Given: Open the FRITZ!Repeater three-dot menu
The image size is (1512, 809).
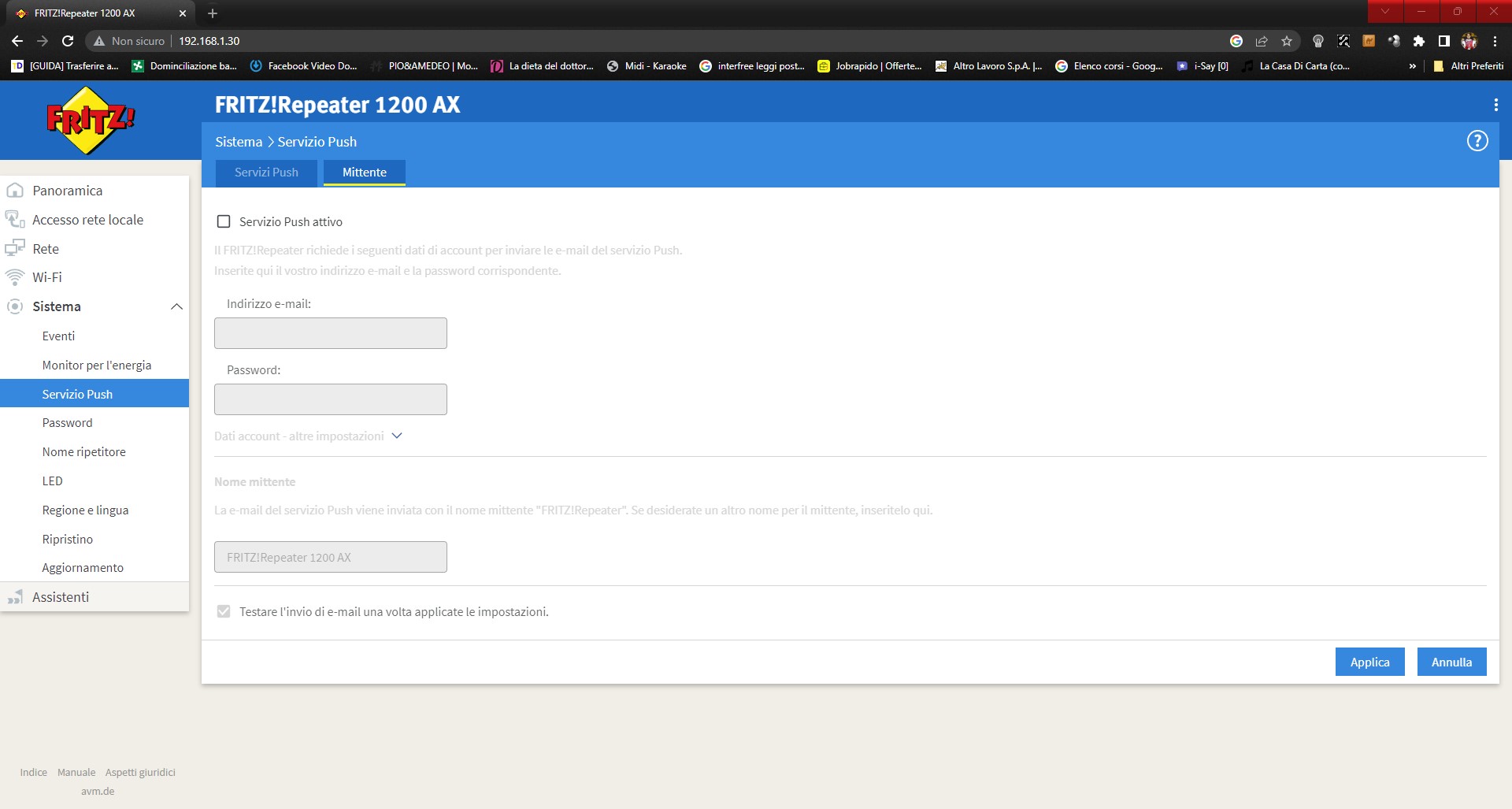Looking at the screenshot, I should click(x=1495, y=105).
